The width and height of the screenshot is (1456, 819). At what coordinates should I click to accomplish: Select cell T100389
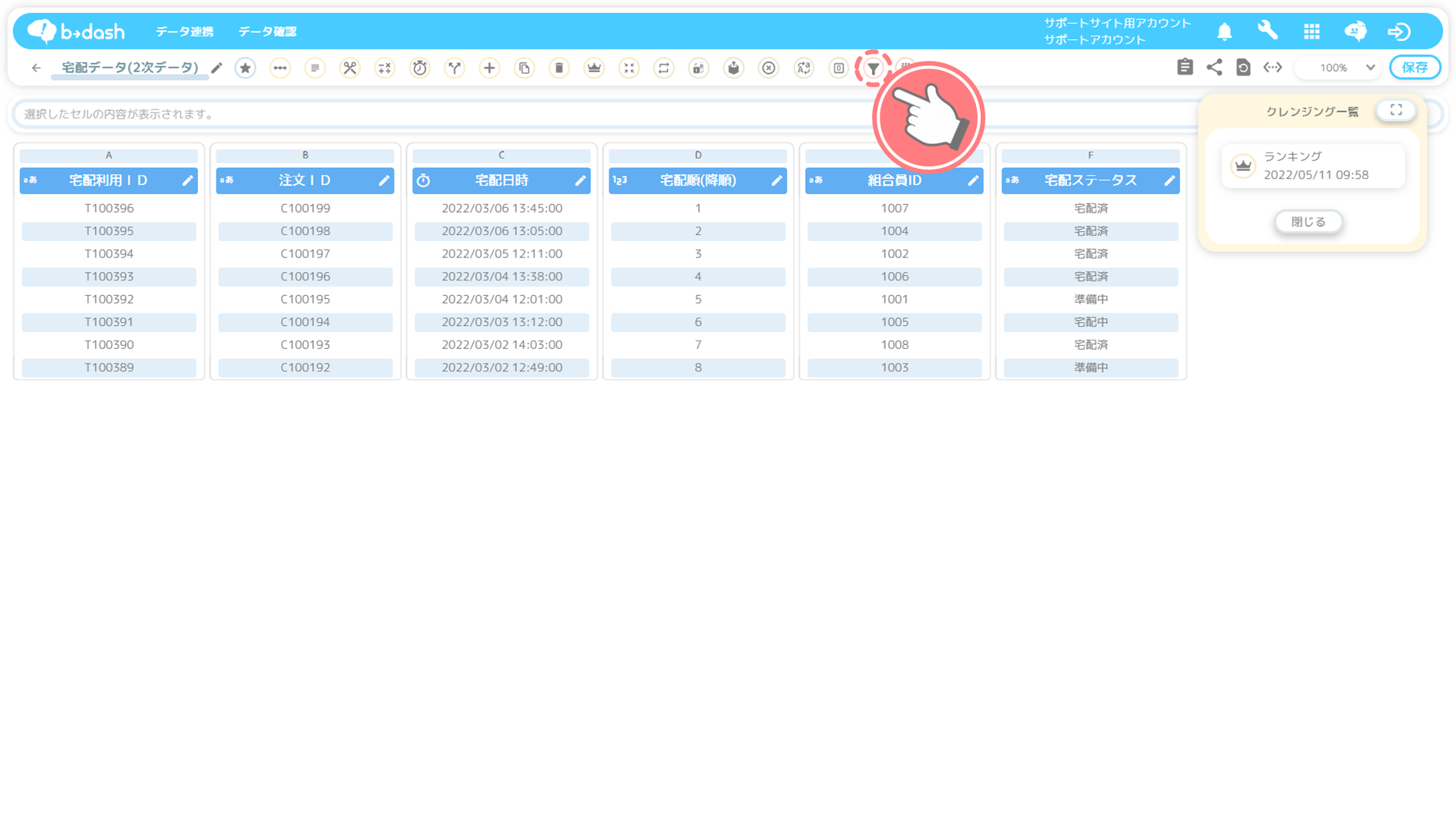[109, 368]
